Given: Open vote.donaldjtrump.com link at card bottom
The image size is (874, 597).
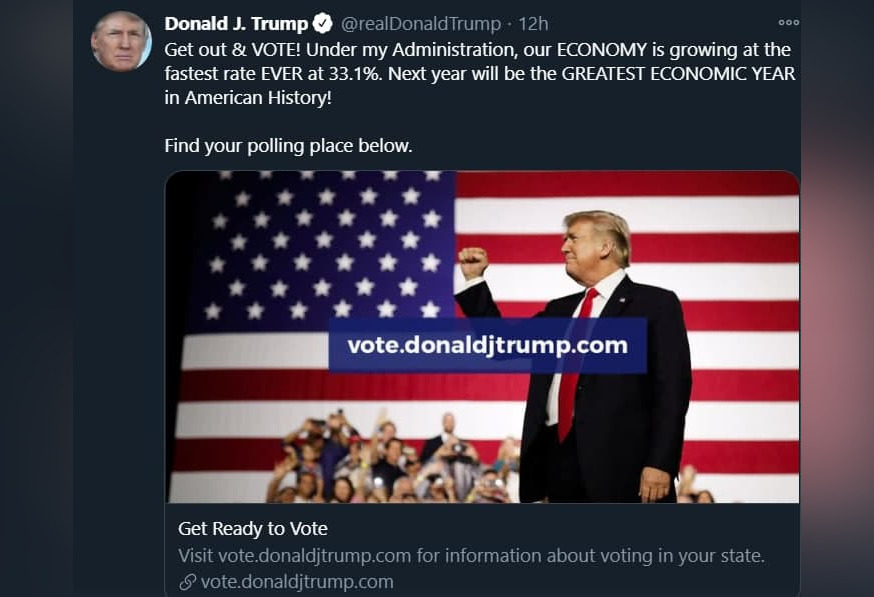Looking at the screenshot, I should click(297, 582).
